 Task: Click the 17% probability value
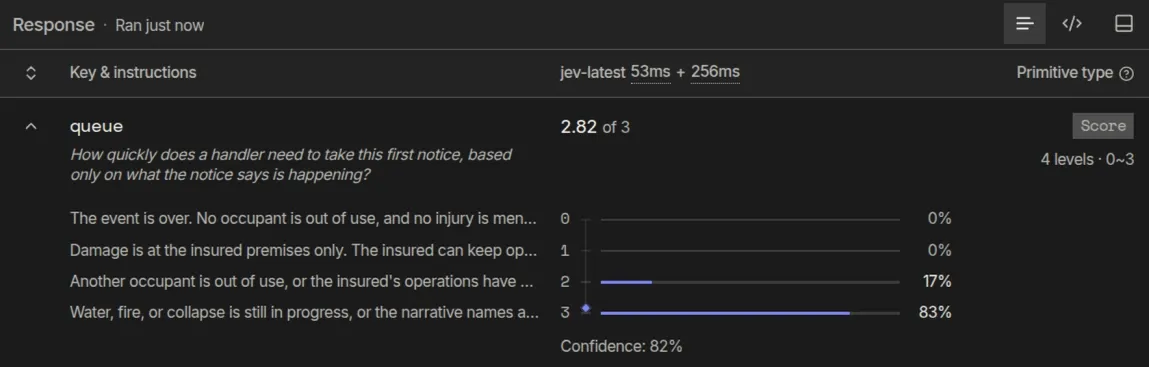click(x=936, y=281)
